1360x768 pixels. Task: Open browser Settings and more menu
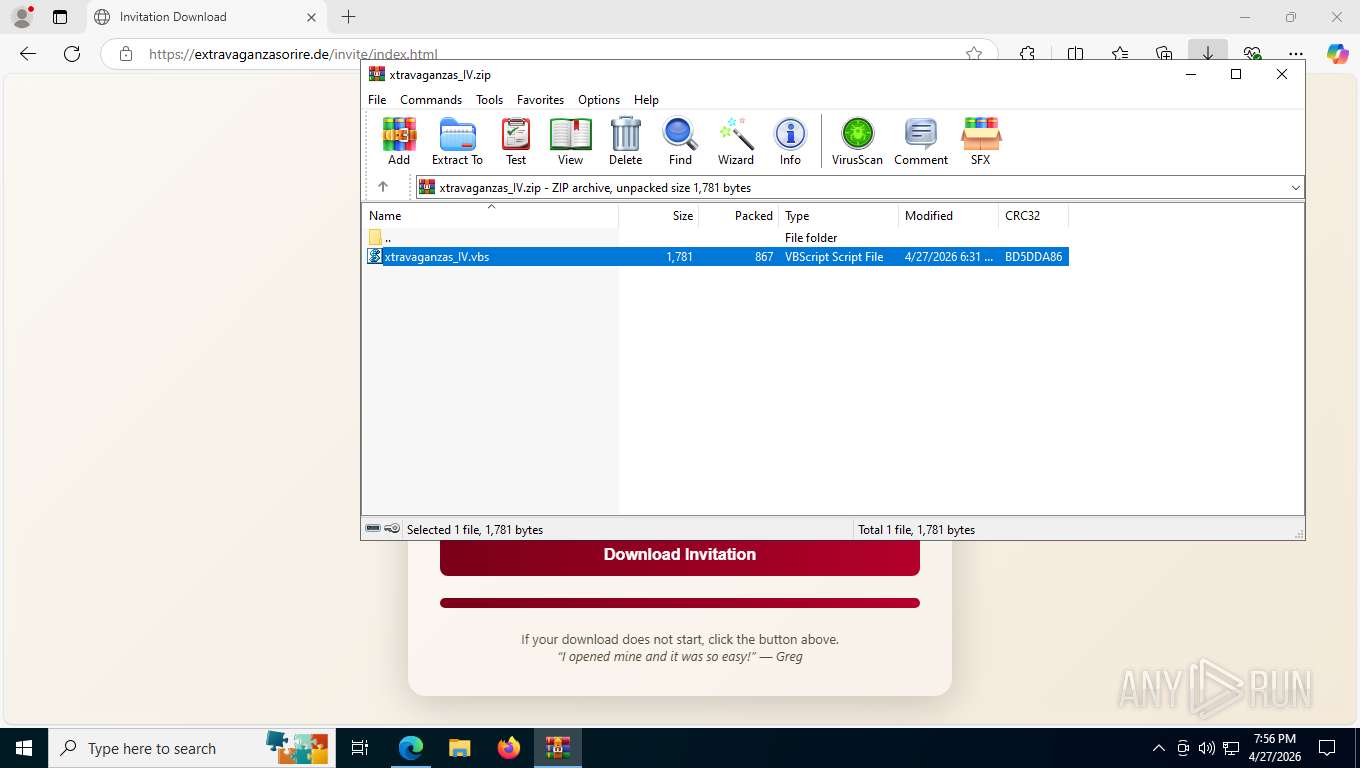pos(1296,54)
